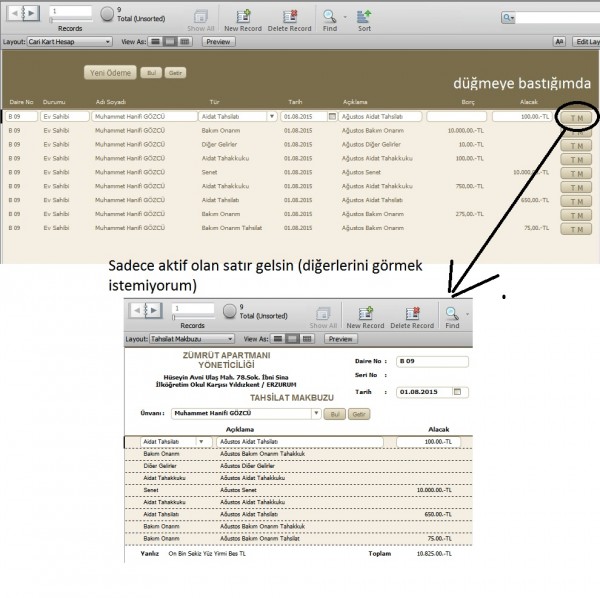Click the top Preview button
This screenshot has height=598, width=600.
[218, 42]
